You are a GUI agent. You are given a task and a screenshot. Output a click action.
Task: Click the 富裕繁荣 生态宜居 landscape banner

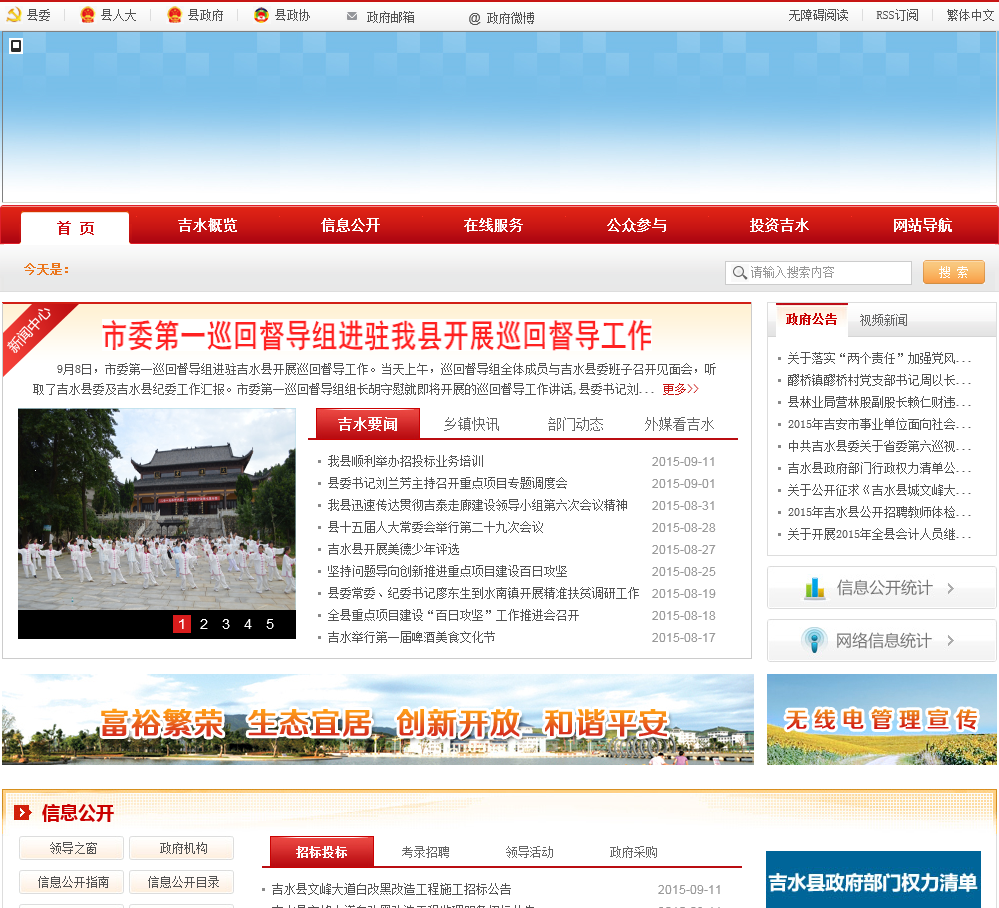[x=378, y=719]
